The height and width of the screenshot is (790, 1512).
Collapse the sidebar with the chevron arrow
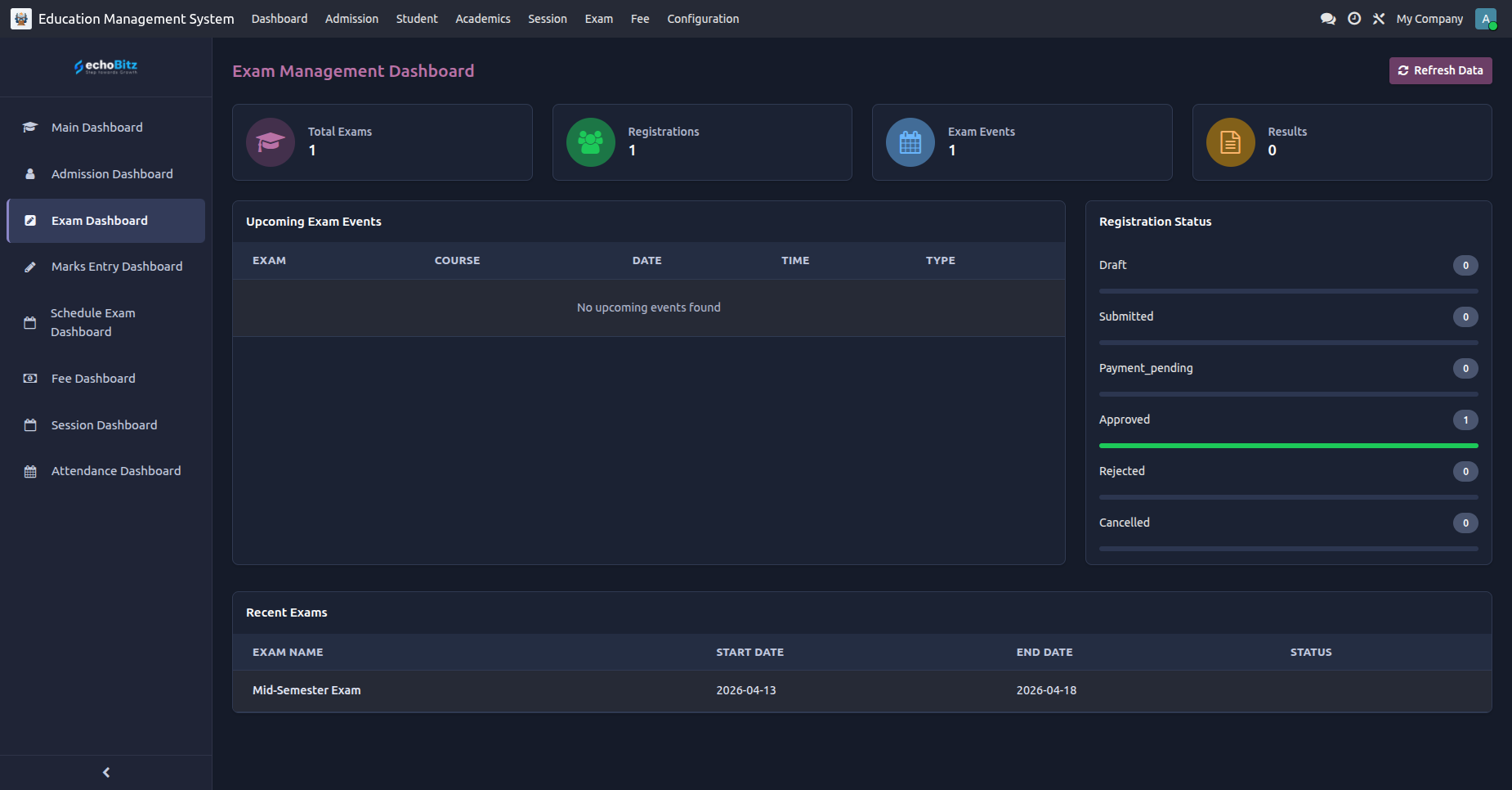[x=106, y=772]
